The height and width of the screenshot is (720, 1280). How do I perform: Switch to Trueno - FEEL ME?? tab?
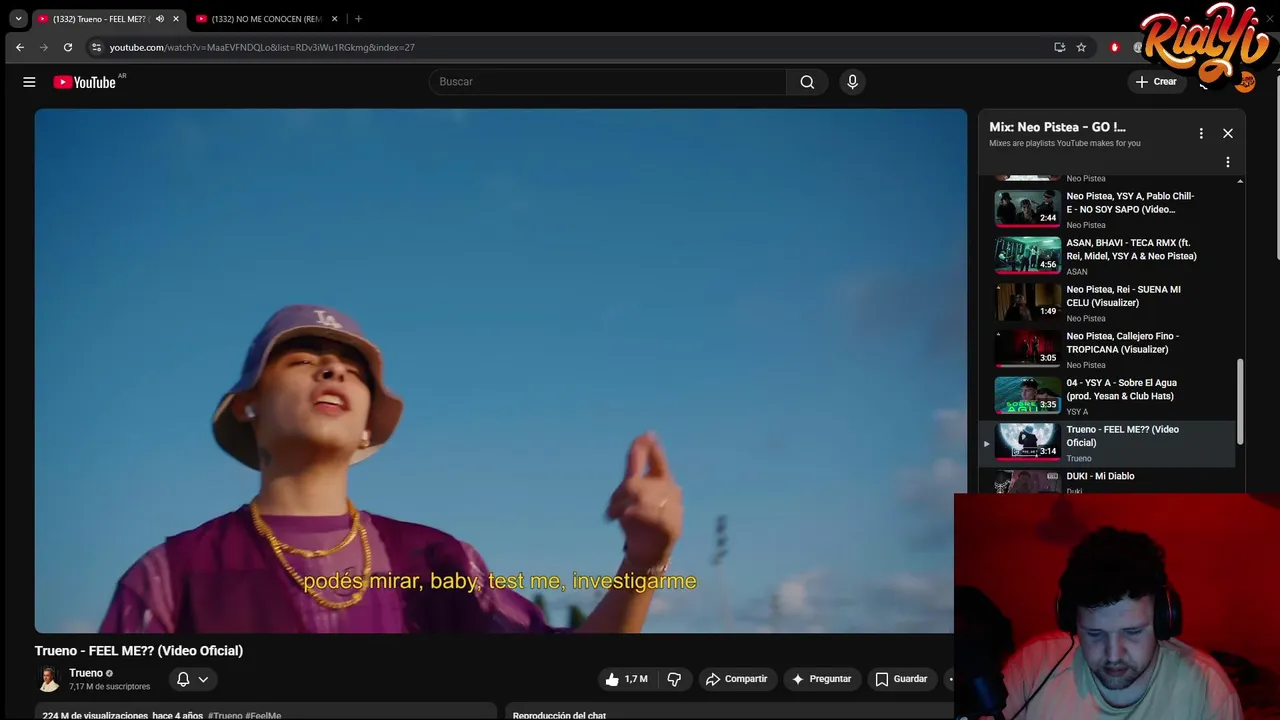click(x=99, y=18)
